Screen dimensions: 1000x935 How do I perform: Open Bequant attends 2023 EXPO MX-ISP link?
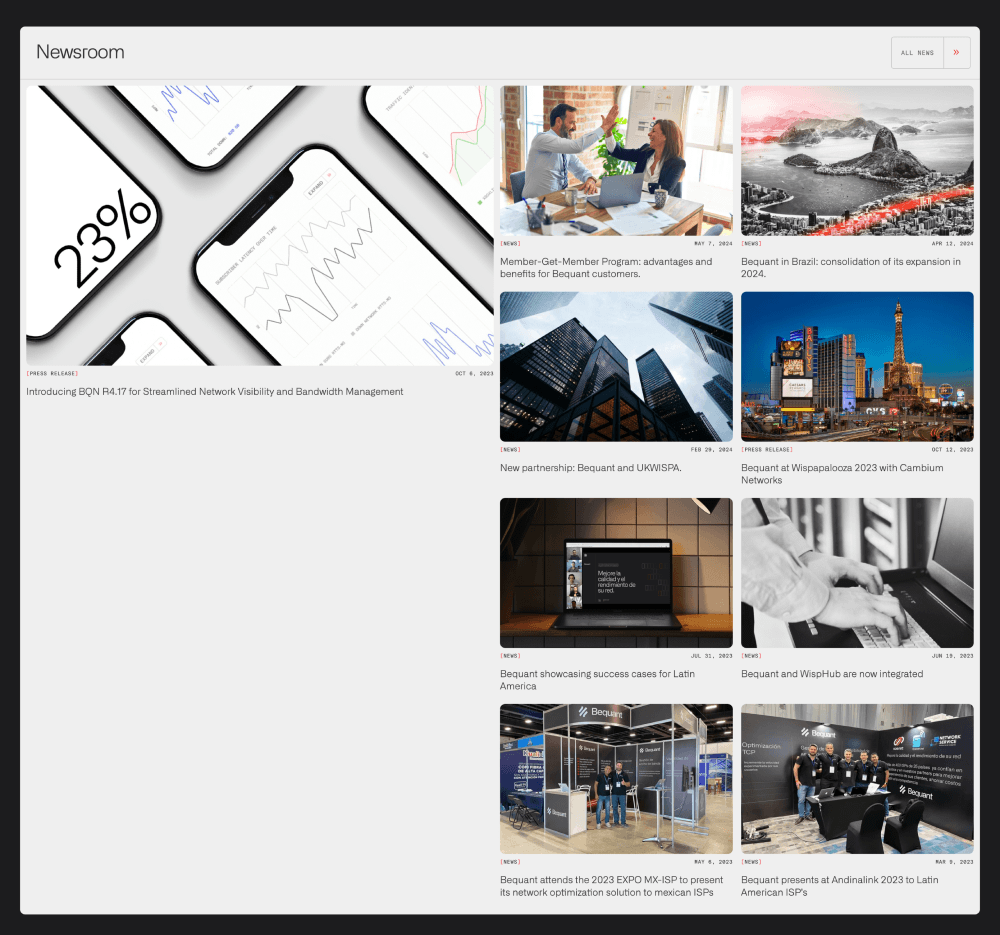point(612,886)
